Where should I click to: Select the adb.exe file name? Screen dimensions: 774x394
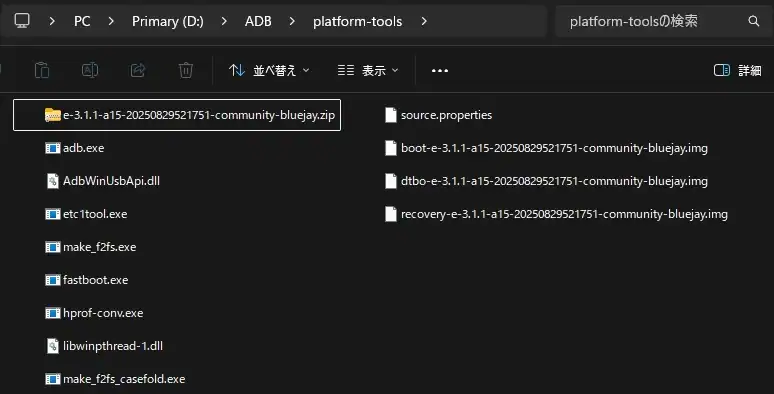(83, 148)
